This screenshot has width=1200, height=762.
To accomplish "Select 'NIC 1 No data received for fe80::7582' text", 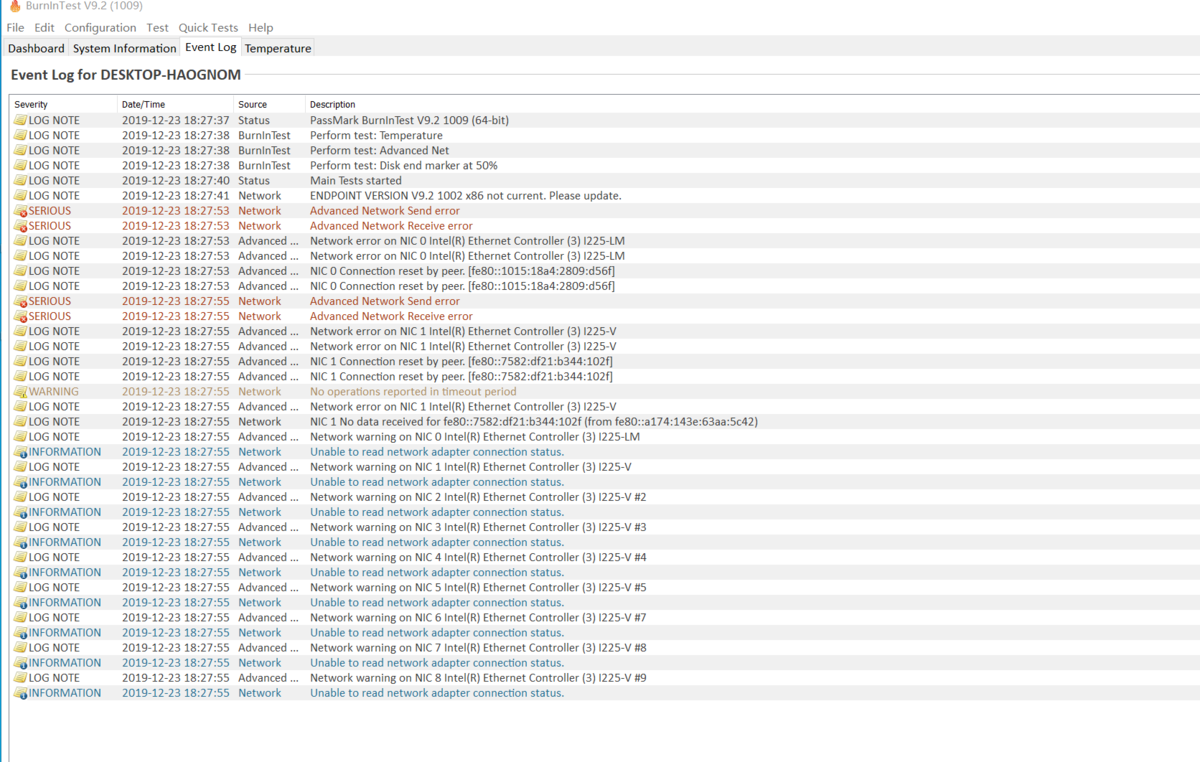I will [x=533, y=421].
